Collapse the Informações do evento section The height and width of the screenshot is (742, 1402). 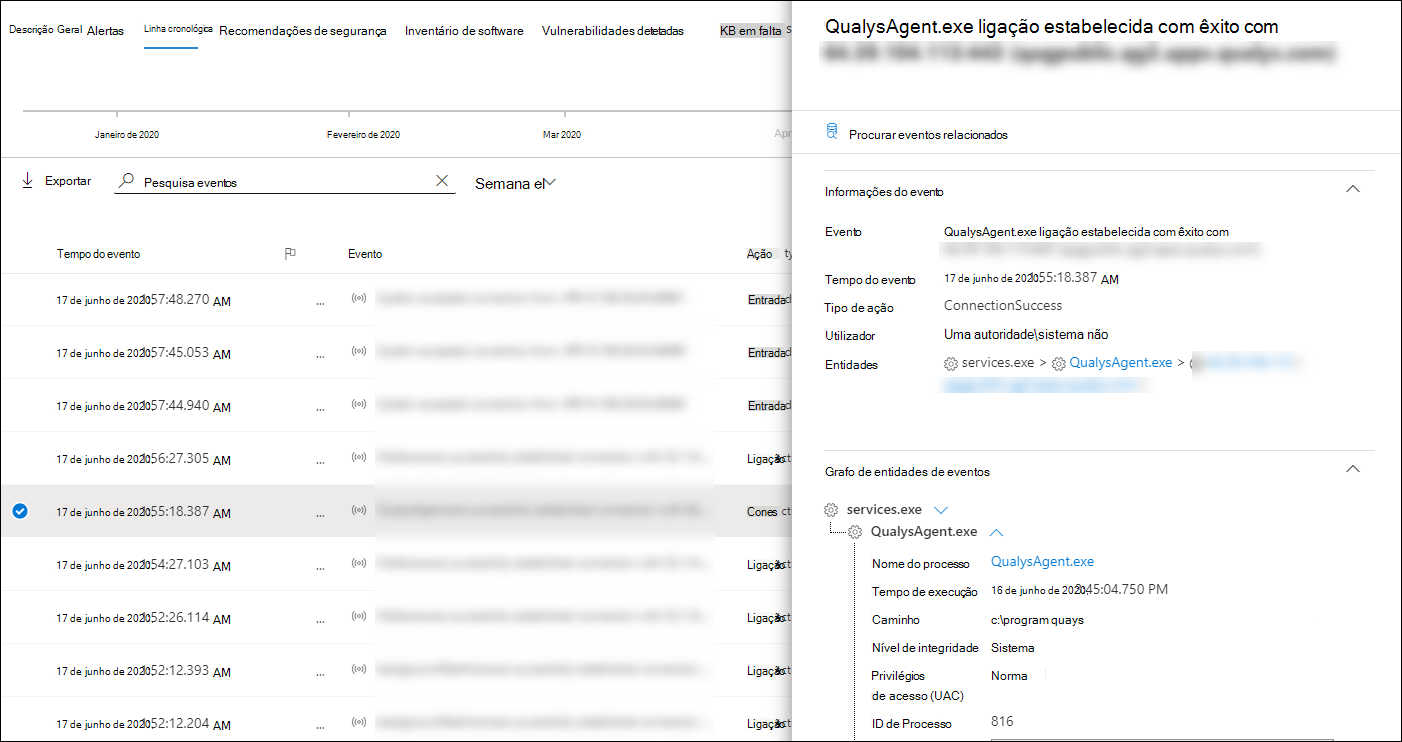click(1353, 188)
